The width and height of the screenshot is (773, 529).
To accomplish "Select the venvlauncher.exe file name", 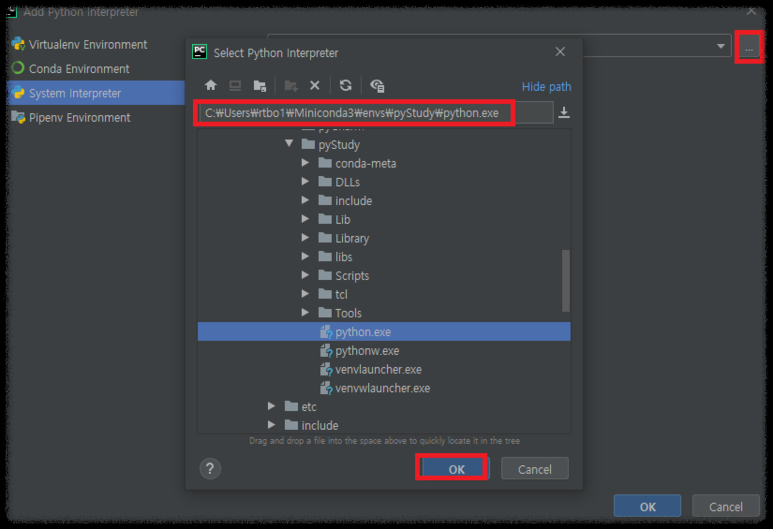I will click(x=379, y=370).
